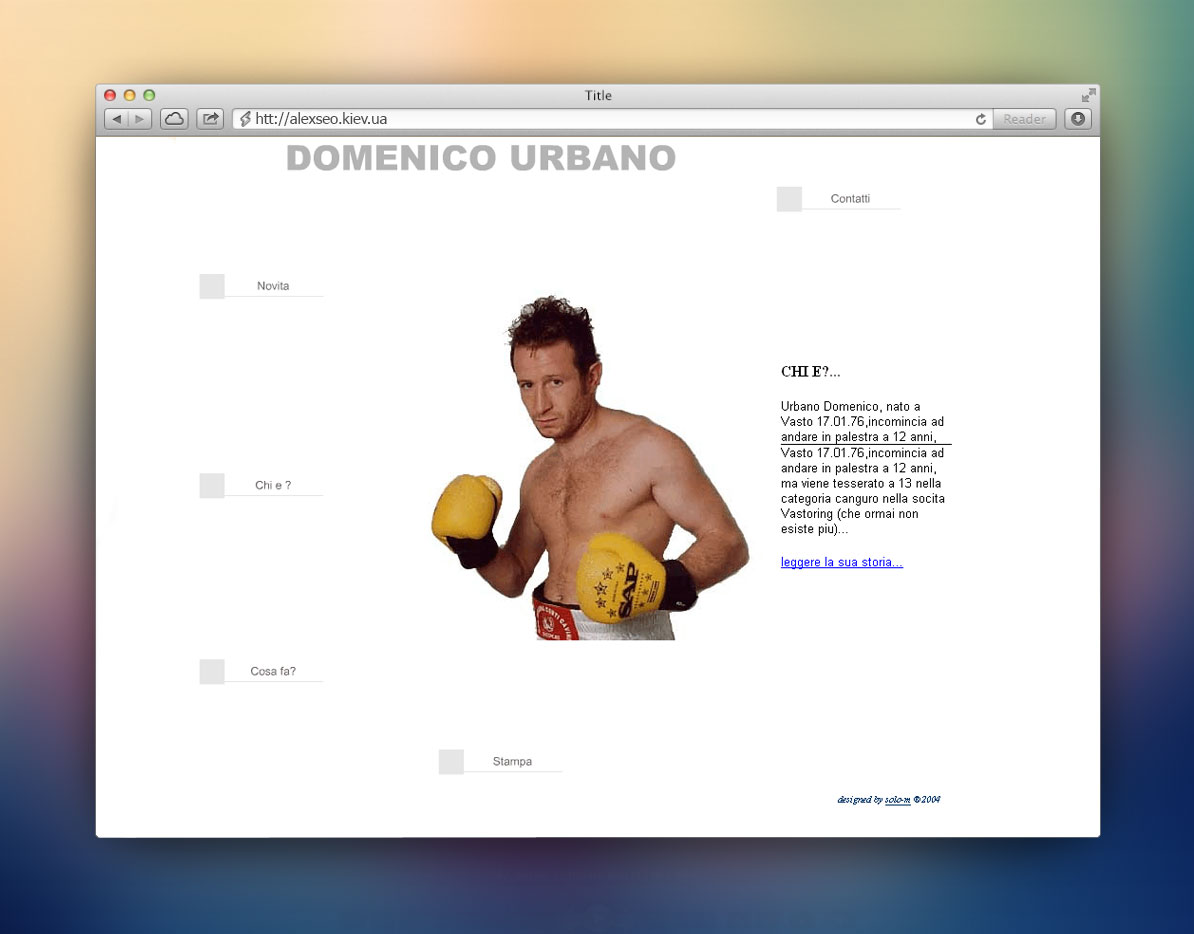Select the Novita navigation item
This screenshot has width=1194, height=934.
click(x=272, y=285)
